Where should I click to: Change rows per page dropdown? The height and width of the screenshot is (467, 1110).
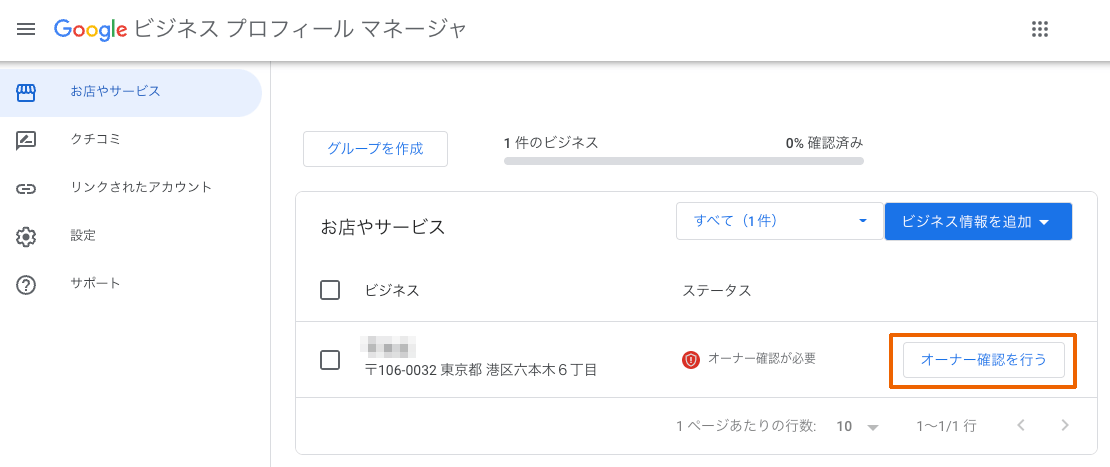(x=858, y=426)
